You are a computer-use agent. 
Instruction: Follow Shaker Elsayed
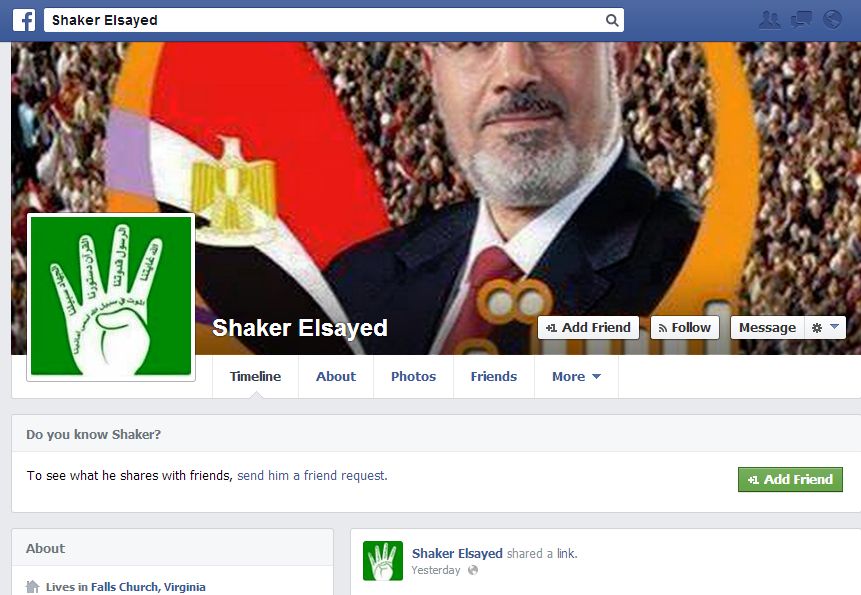(x=685, y=328)
